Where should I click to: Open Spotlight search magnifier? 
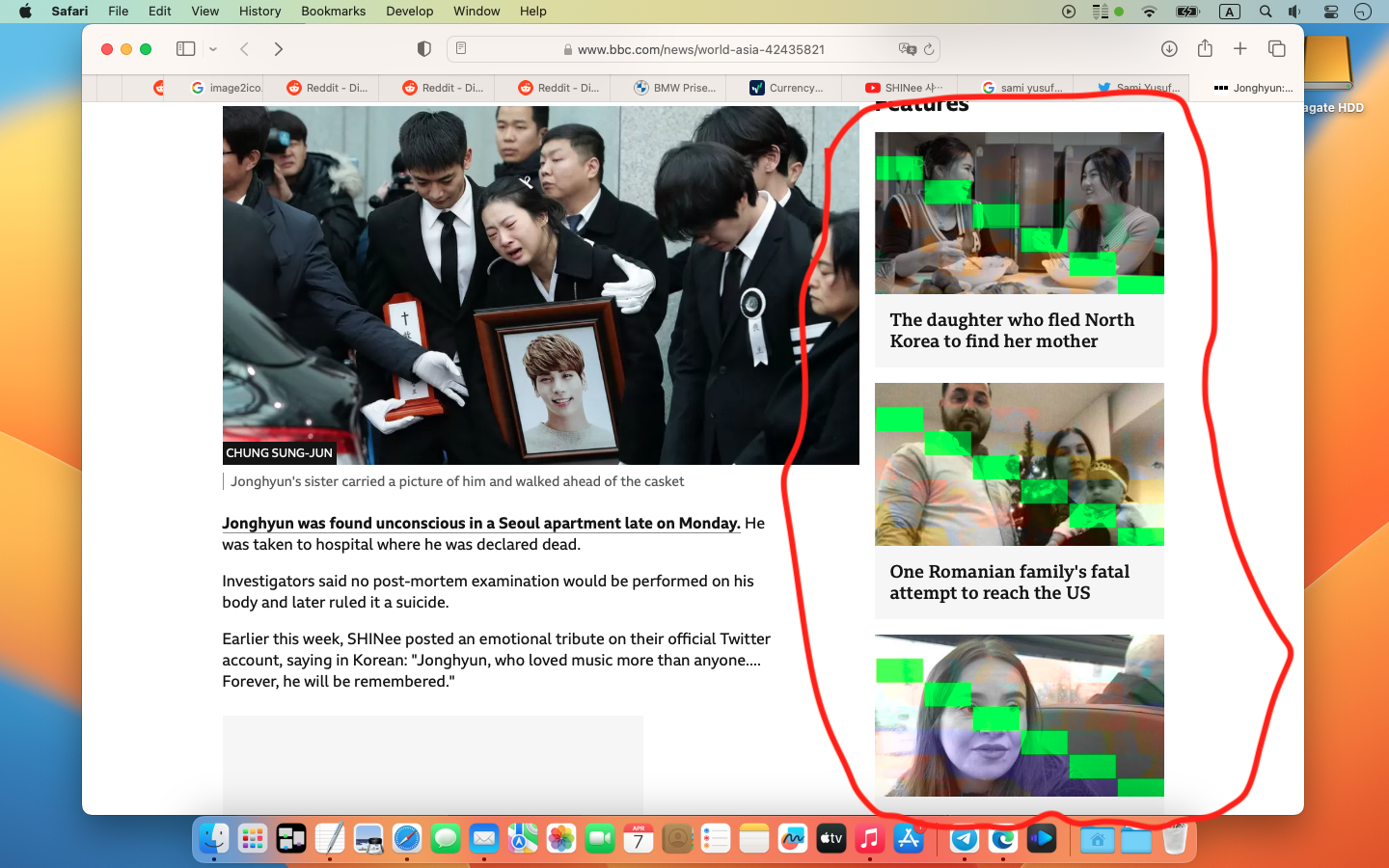[1266, 12]
